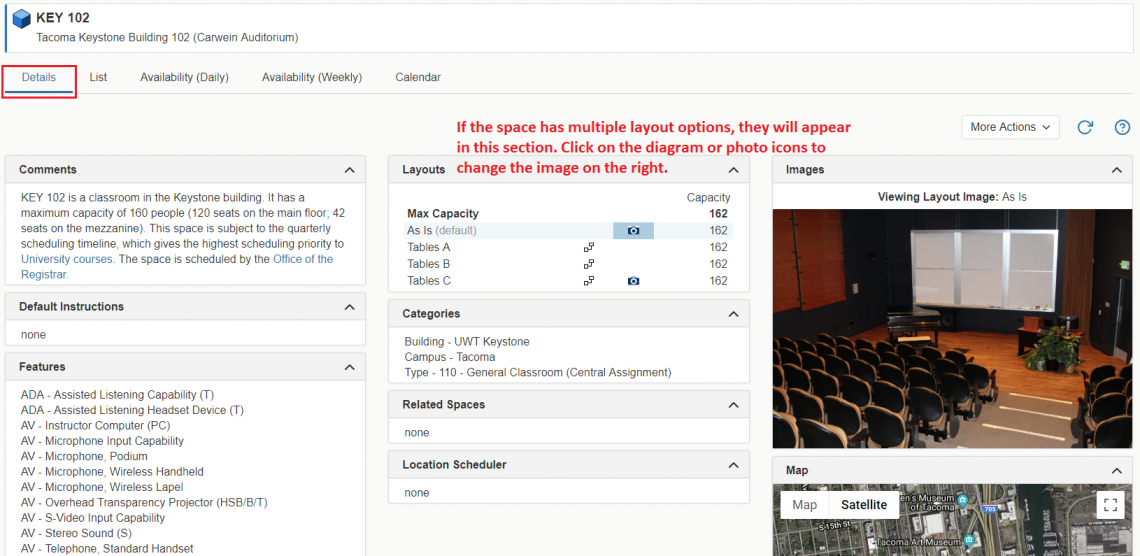Collapse the Layouts panel
1140x556 pixels.
click(x=733, y=170)
